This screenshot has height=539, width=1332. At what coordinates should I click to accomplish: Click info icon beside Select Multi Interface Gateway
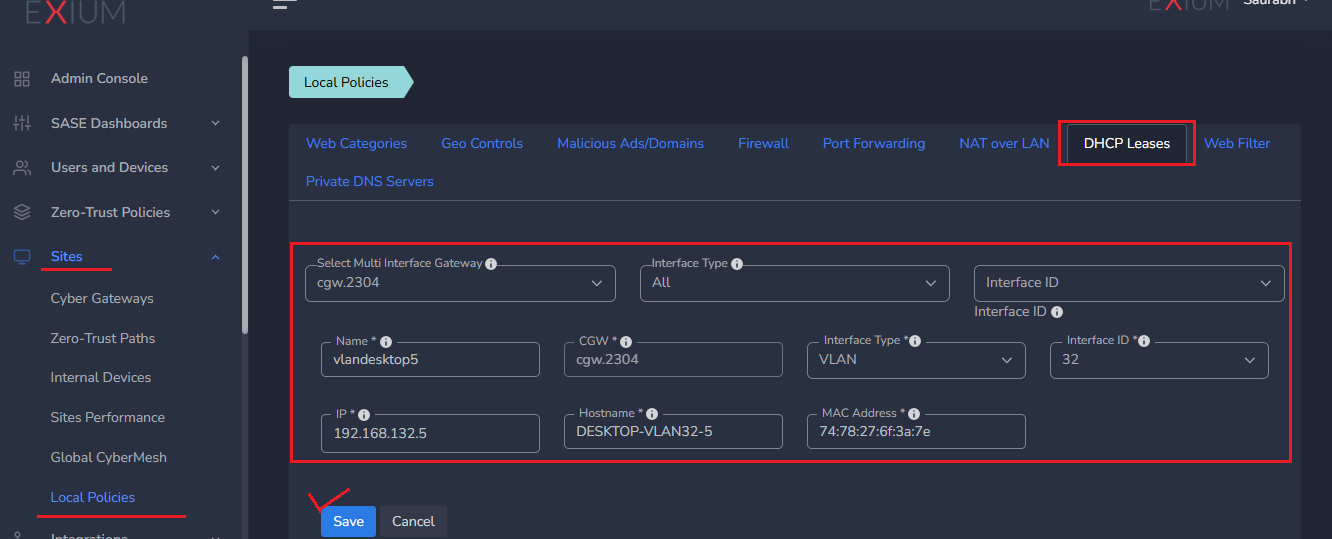click(x=491, y=264)
